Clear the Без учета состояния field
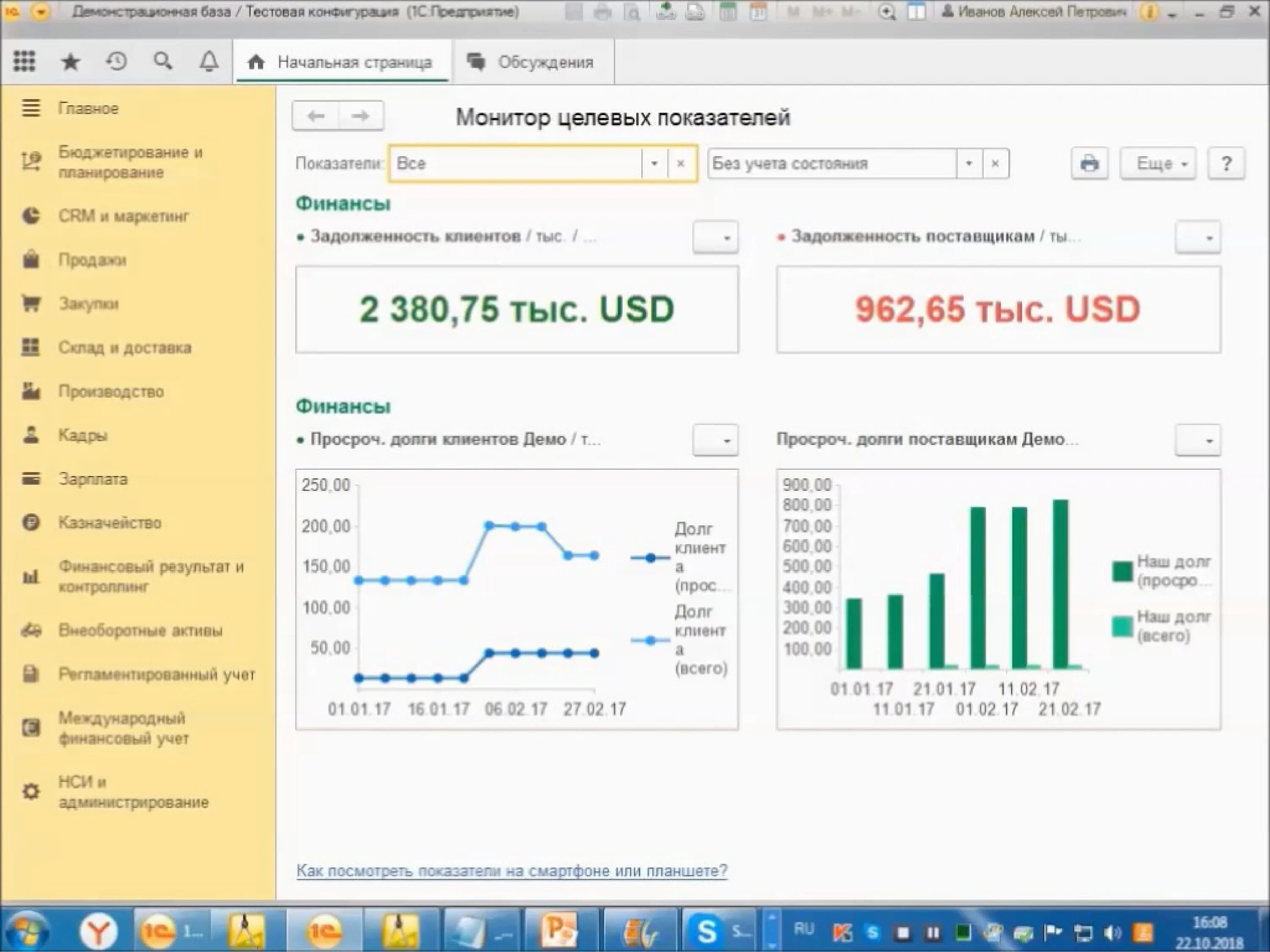This screenshot has height=952, width=1270. click(x=996, y=164)
